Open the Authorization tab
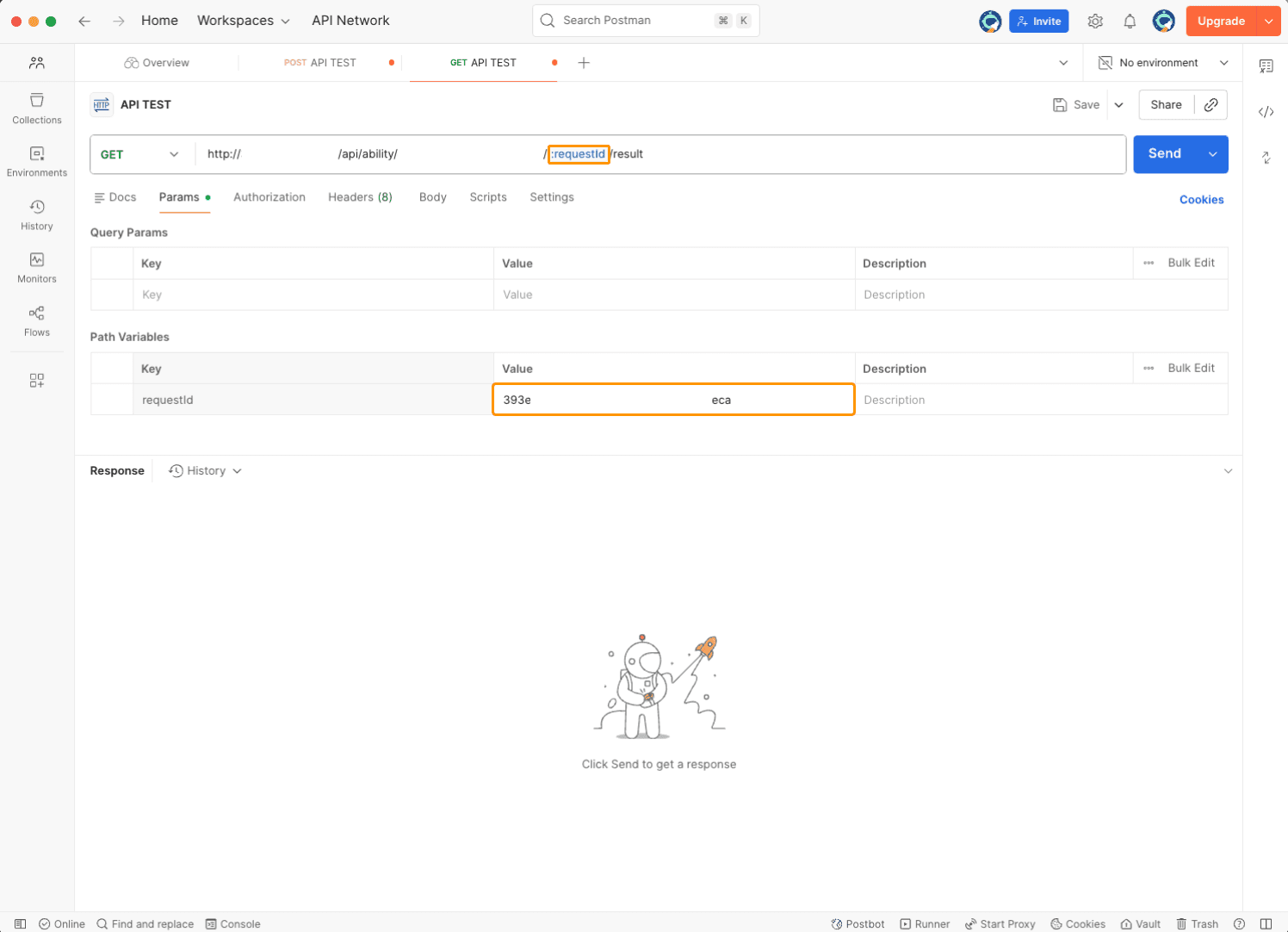 click(269, 197)
